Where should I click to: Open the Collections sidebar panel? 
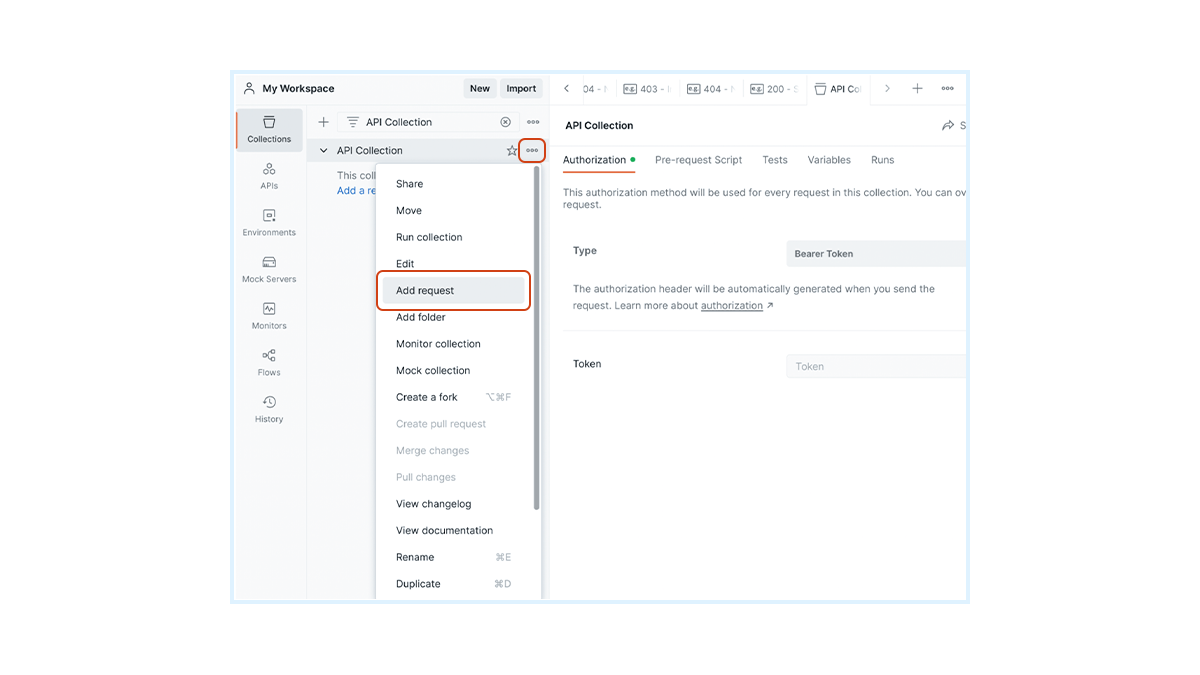(269, 129)
